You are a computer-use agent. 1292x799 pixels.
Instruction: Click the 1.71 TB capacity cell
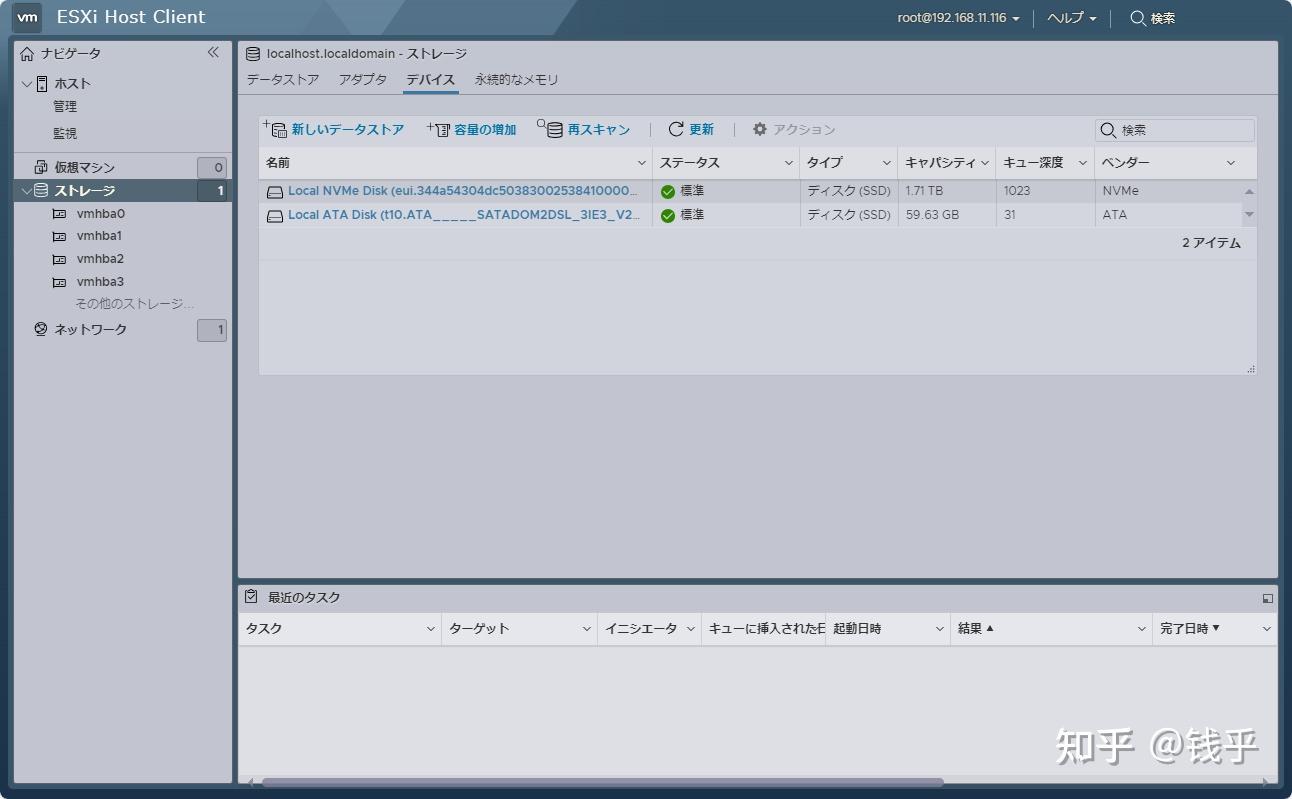click(x=924, y=191)
